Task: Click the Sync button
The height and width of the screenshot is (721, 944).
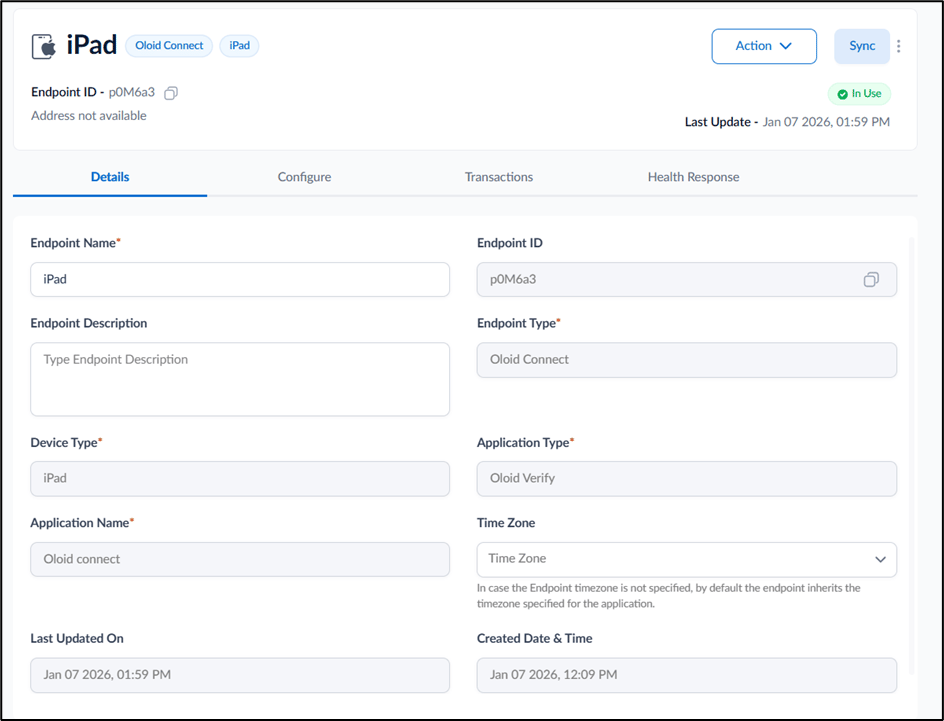Action: click(x=862, y=46)
